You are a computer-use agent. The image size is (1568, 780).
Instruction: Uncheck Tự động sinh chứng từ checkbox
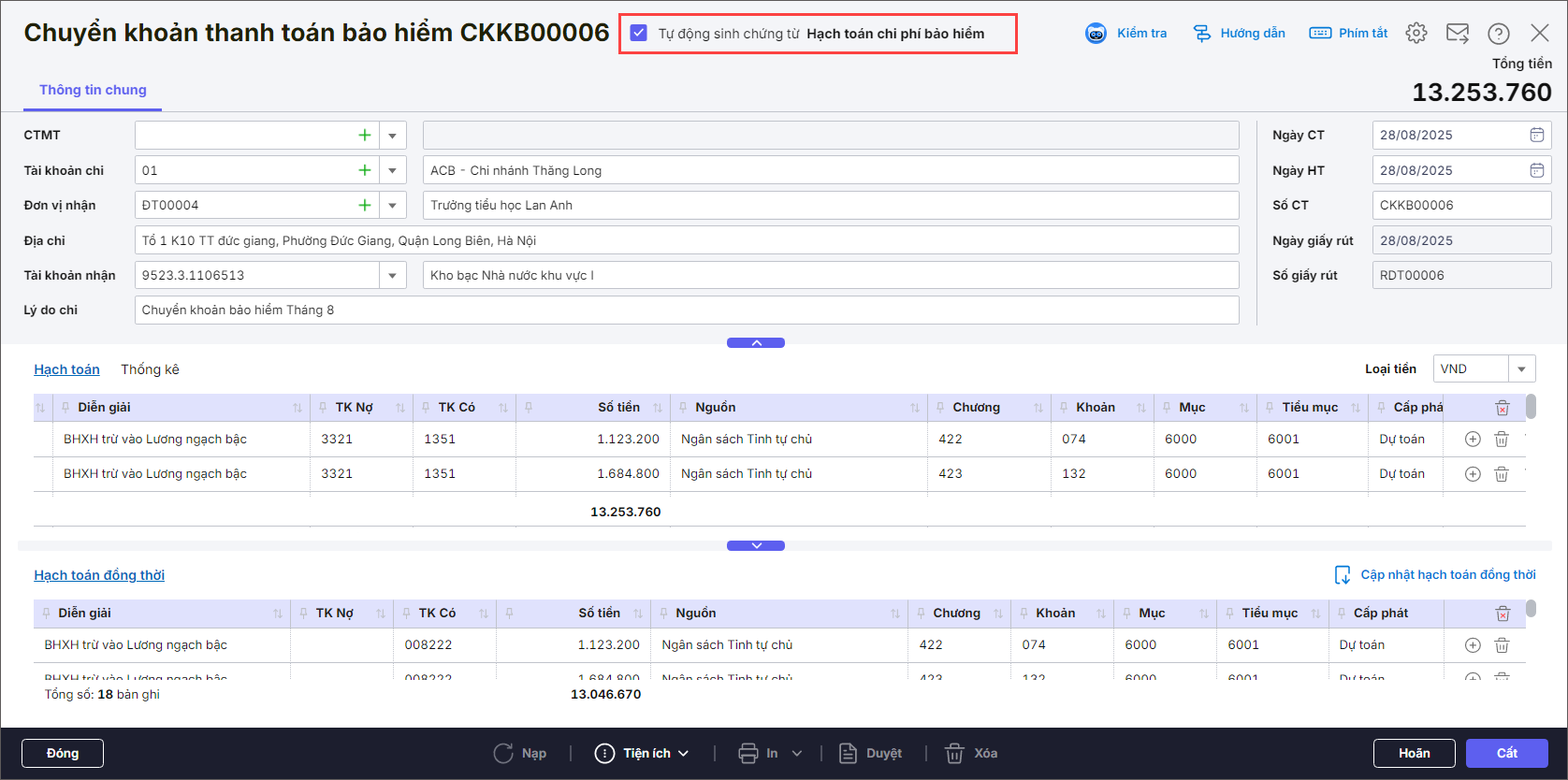coord(639,34)
